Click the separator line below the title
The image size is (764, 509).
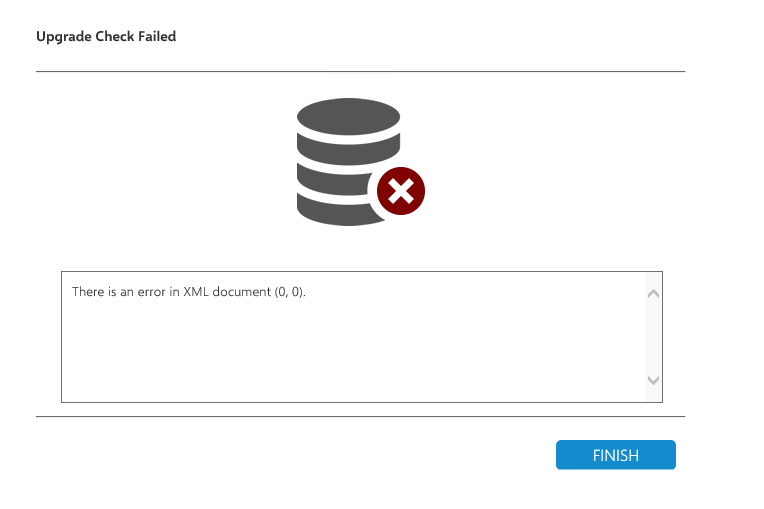[x=360, y=72]
